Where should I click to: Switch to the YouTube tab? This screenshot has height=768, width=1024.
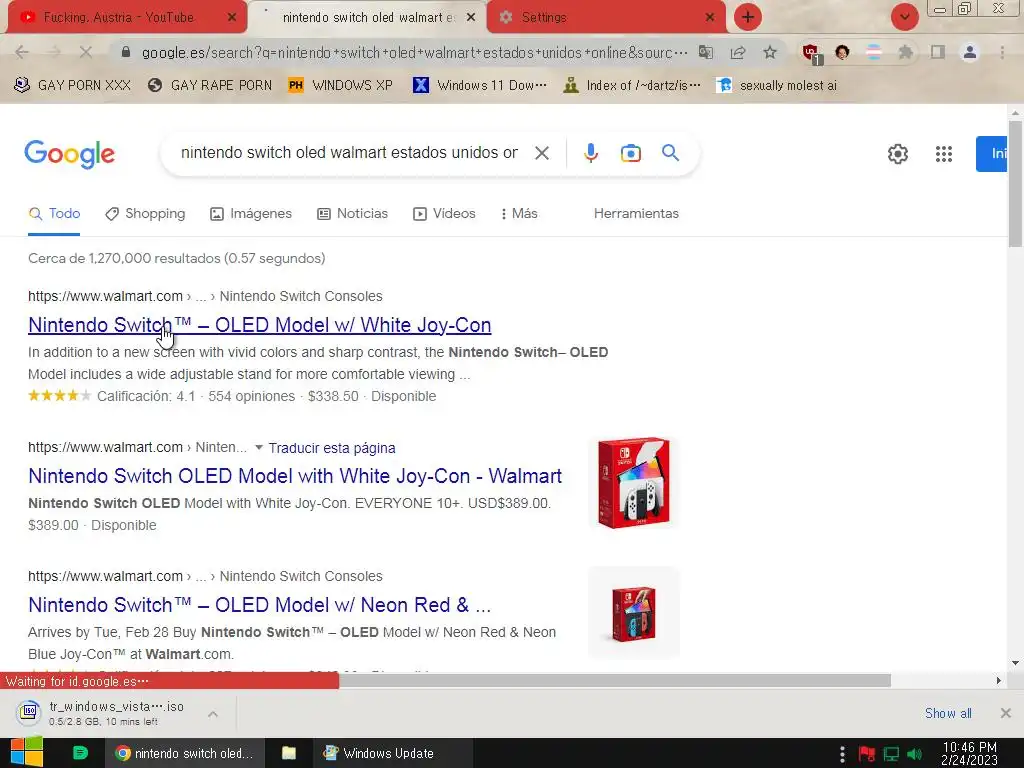click(x=118, y=18)
